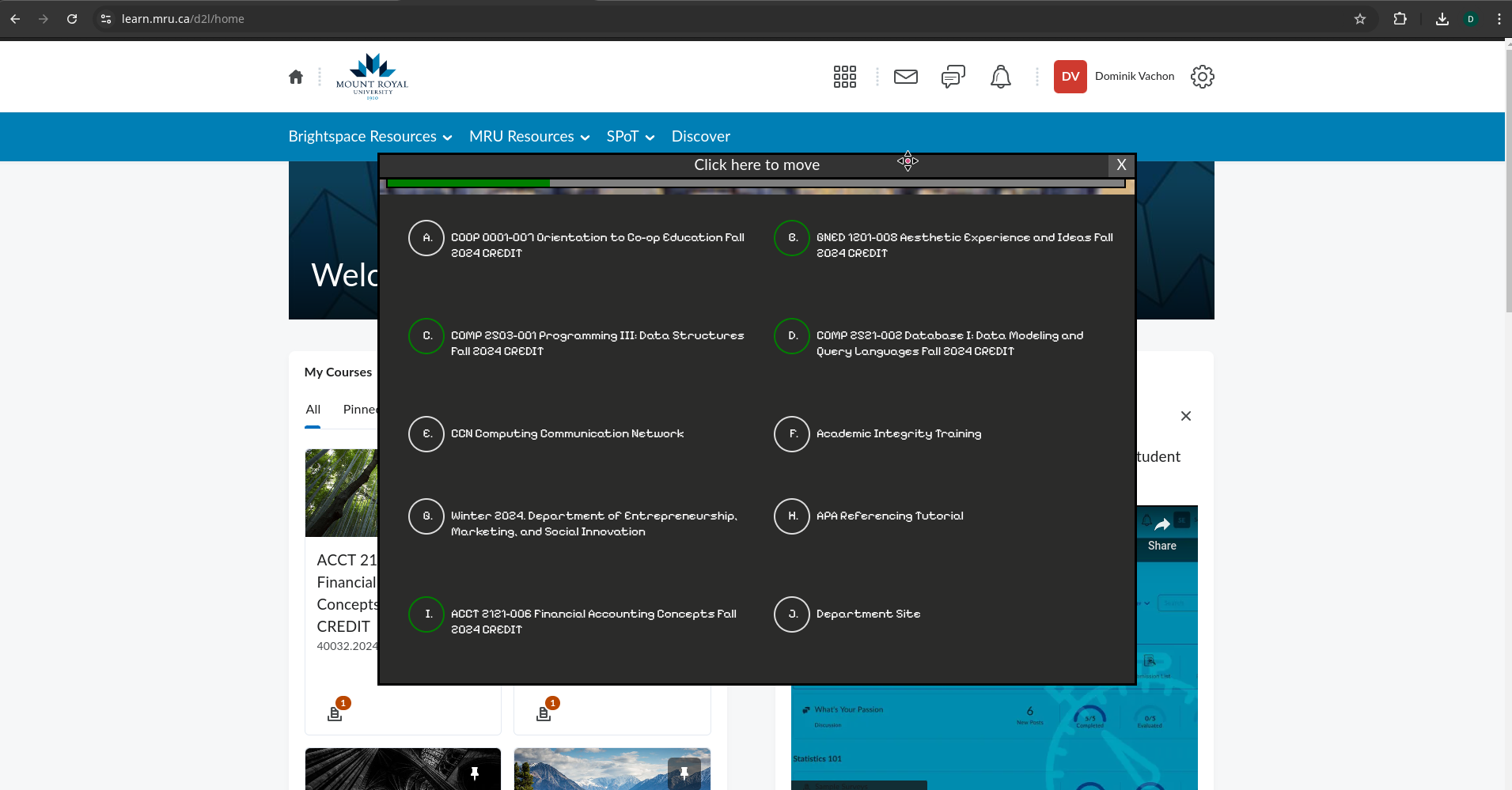Open the Chrome three-dot menu
This screenshot has width=1512, height=790.
pos(1499,19)
